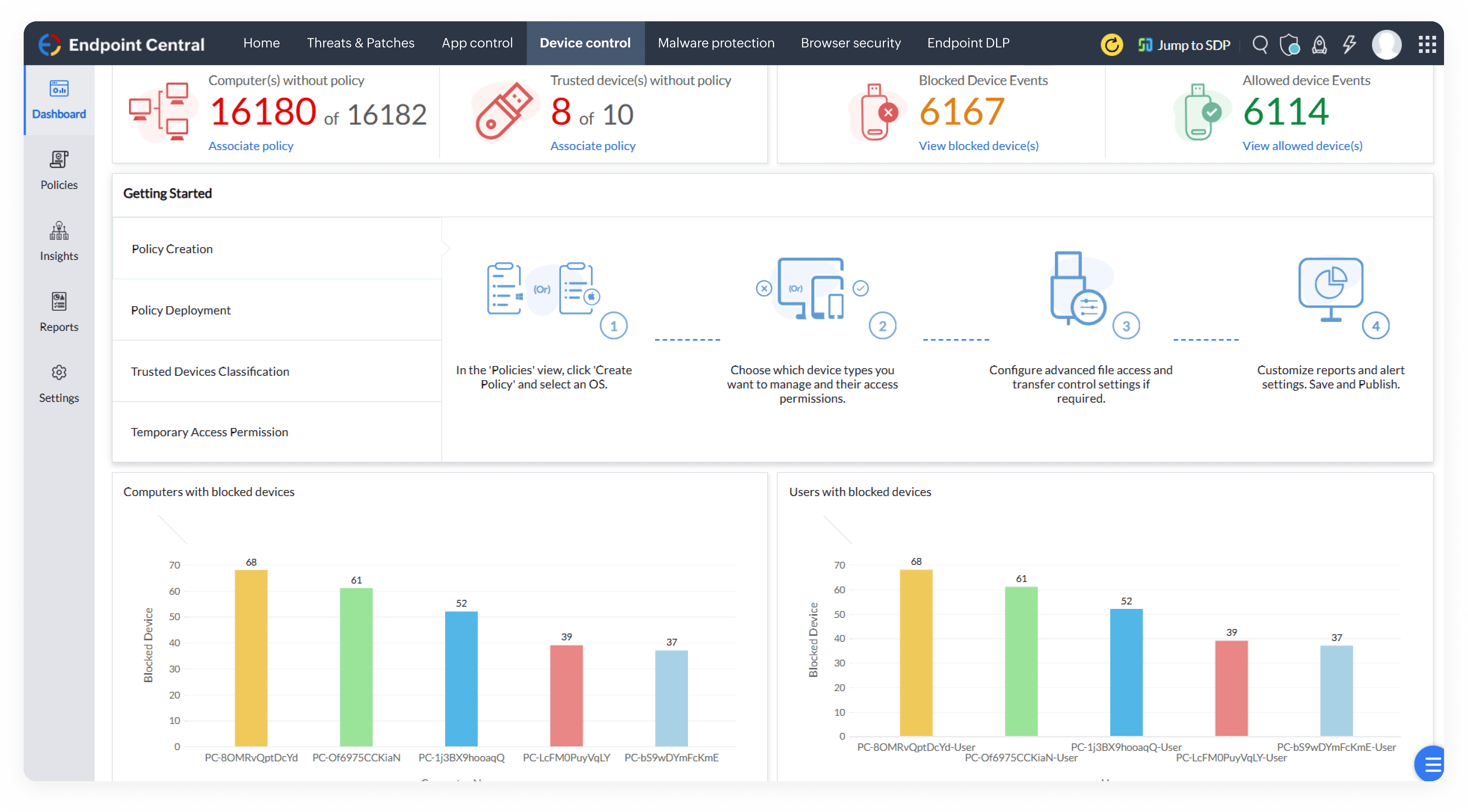Click Associate policy under Computers without policy
The image size is (1468, 812).
pos(251,146)
